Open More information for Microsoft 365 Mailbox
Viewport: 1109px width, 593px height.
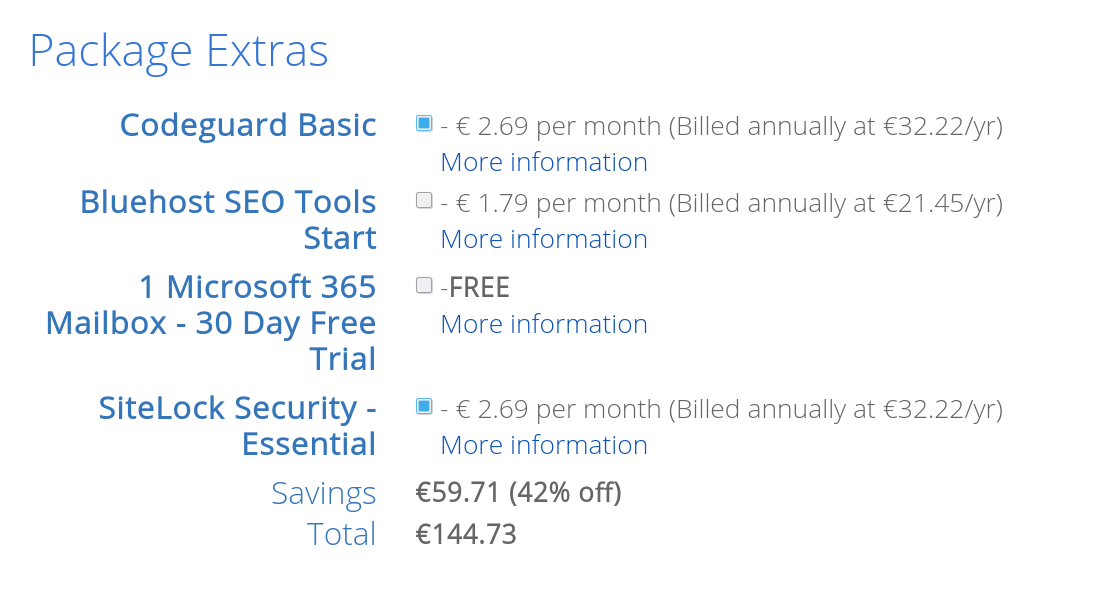544,324
